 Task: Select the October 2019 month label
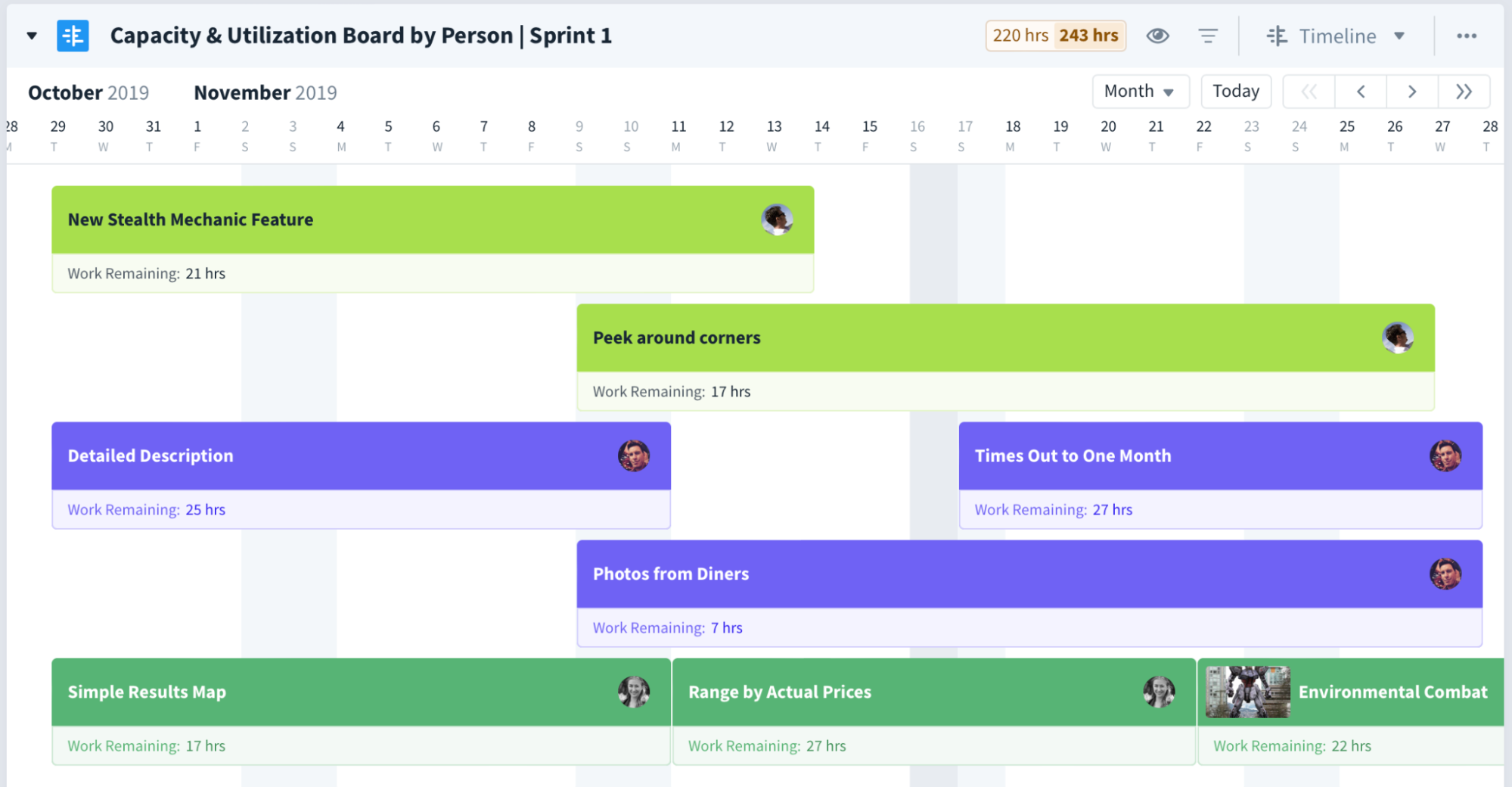(88, 92)
